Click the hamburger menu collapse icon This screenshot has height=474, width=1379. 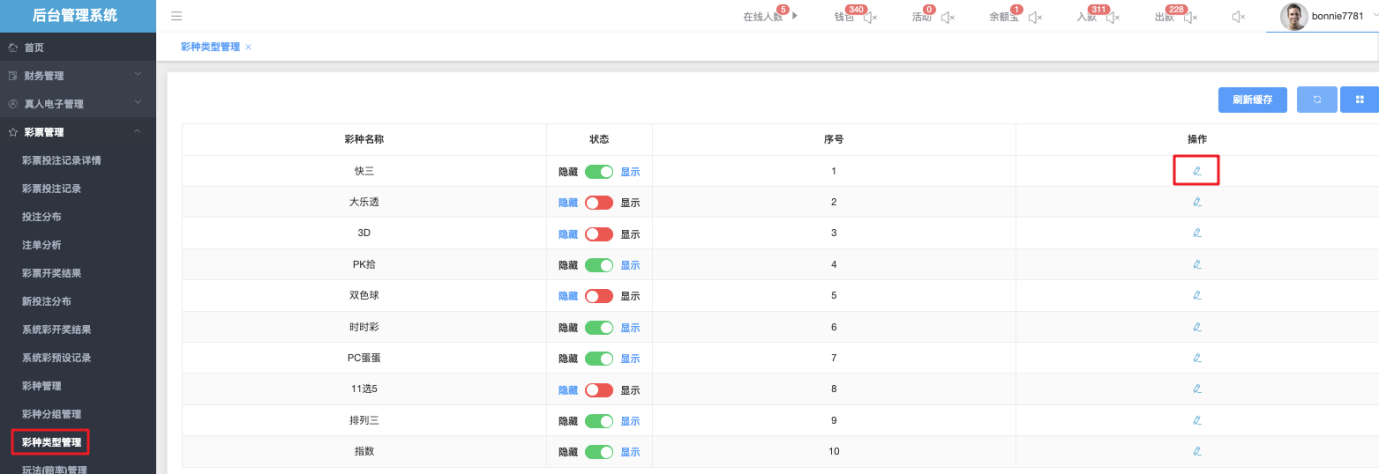(177, 16)
